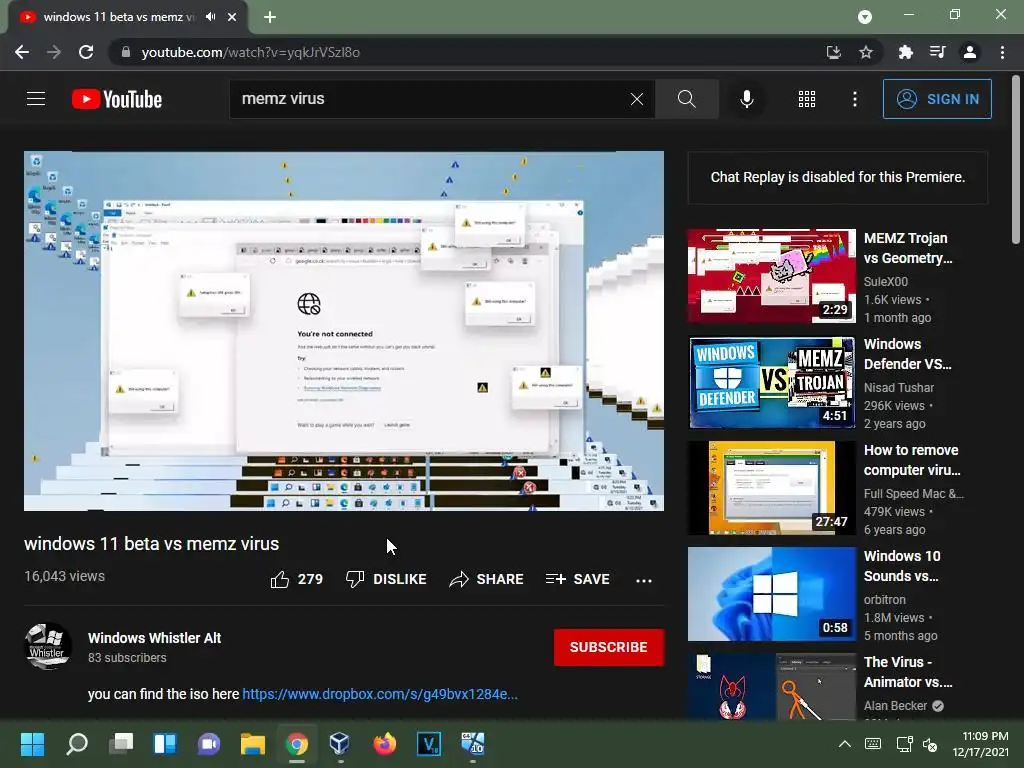Viewport: 1024px width, 768px height.
Task: Open Windows 10 Sounds vs thumbnail
Action: (771, 594)
